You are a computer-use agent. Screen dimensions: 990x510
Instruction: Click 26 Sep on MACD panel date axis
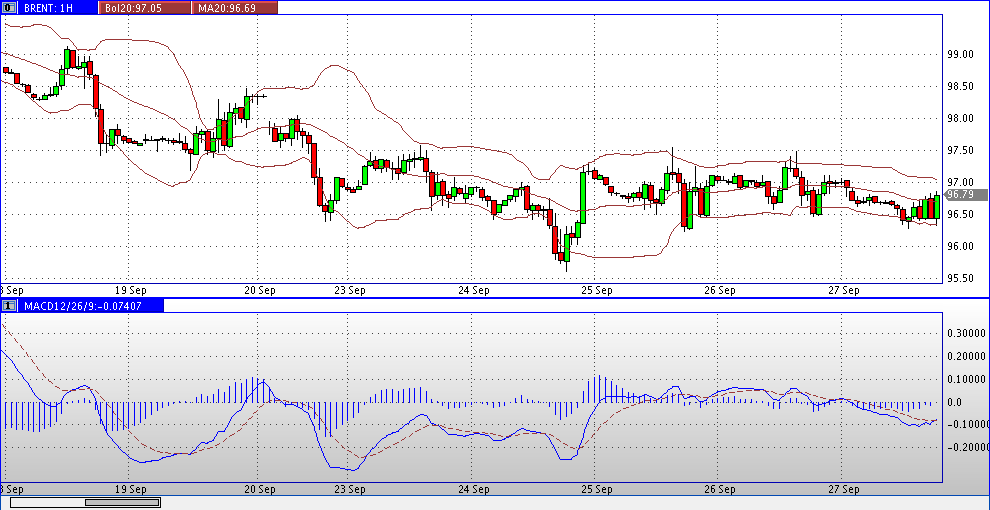(x=720, y=489)
